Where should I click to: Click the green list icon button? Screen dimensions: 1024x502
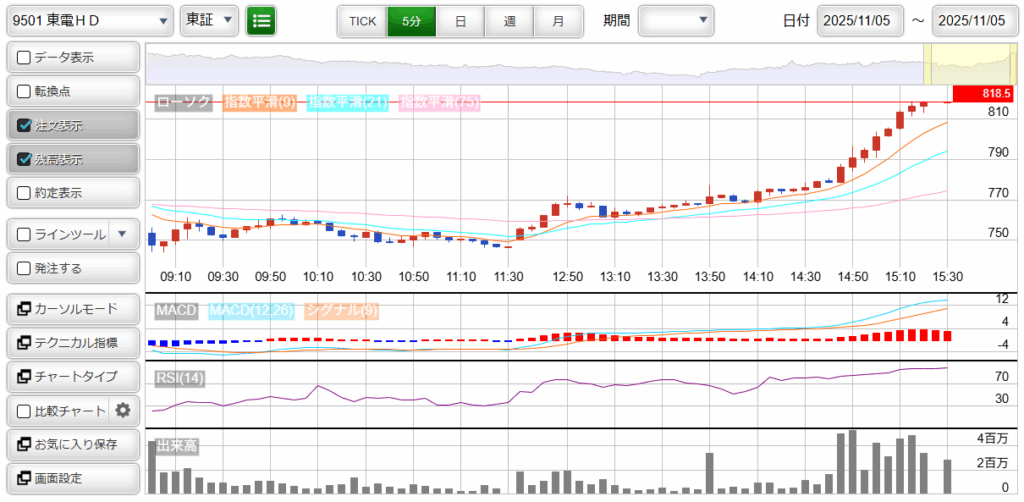261,20
